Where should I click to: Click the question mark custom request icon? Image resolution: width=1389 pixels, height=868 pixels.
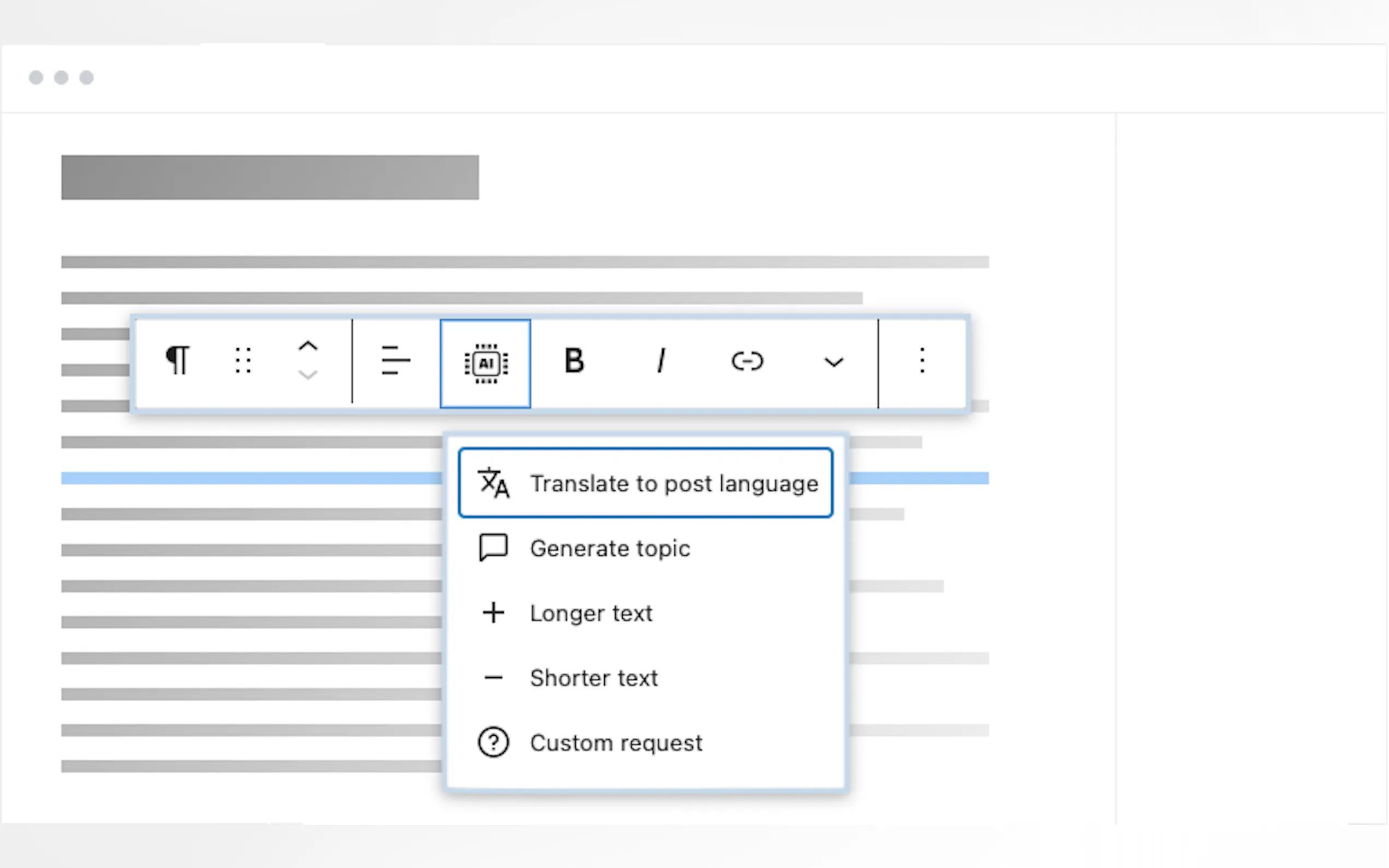493,743
